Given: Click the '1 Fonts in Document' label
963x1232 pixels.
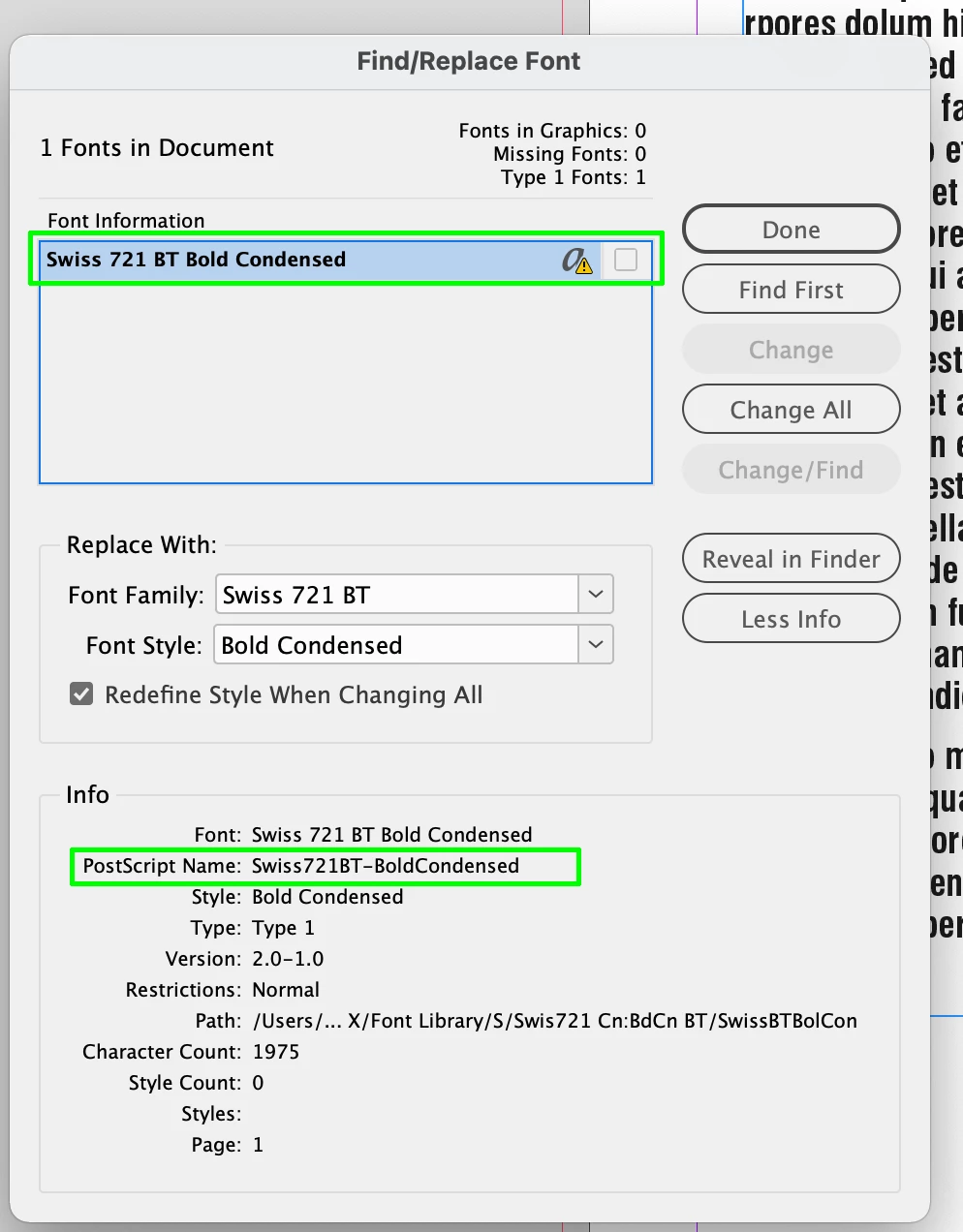Looking at the screenshot, I should tap(157, 148).
